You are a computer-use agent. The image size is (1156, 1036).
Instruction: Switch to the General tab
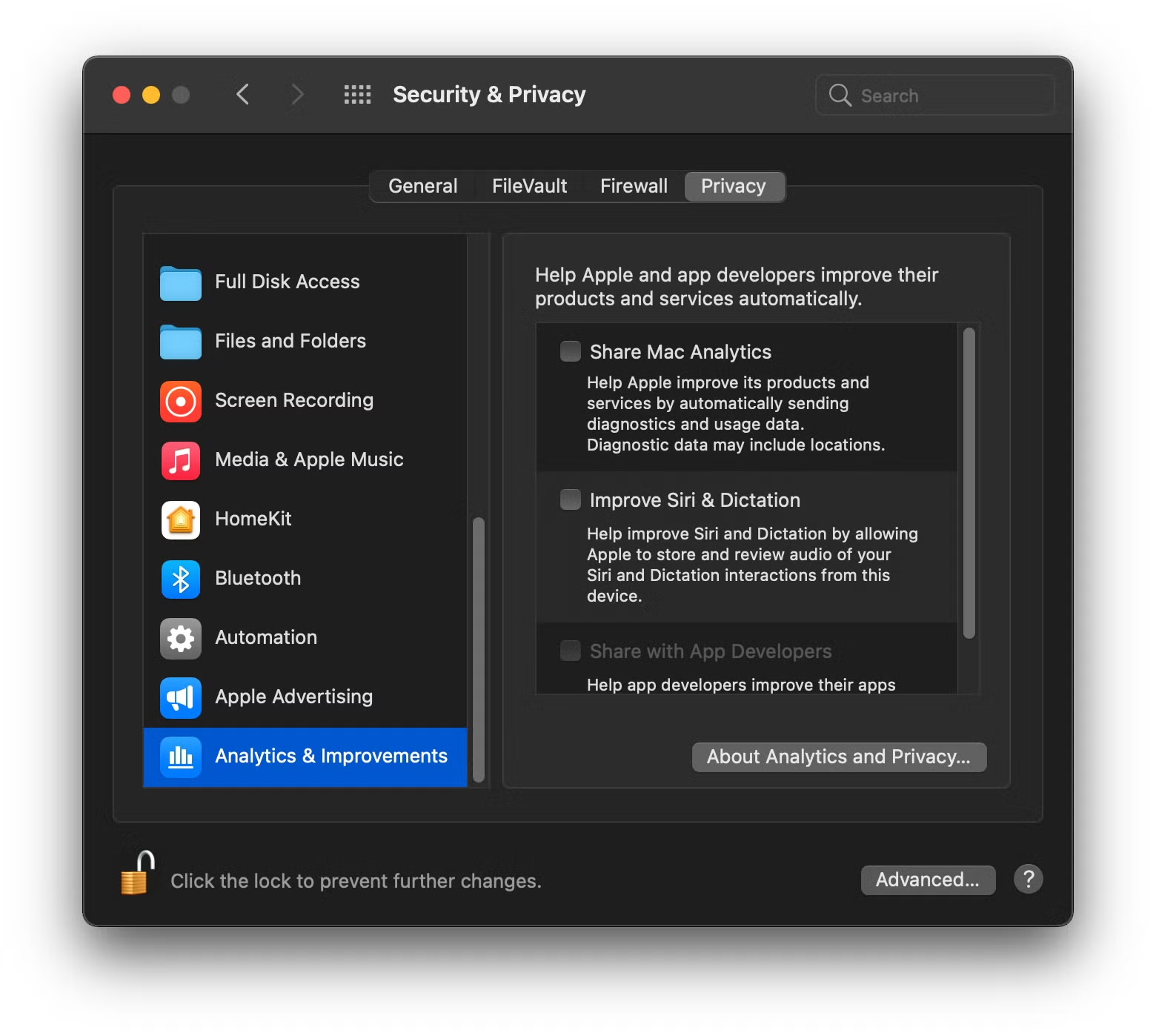(423, 186)
